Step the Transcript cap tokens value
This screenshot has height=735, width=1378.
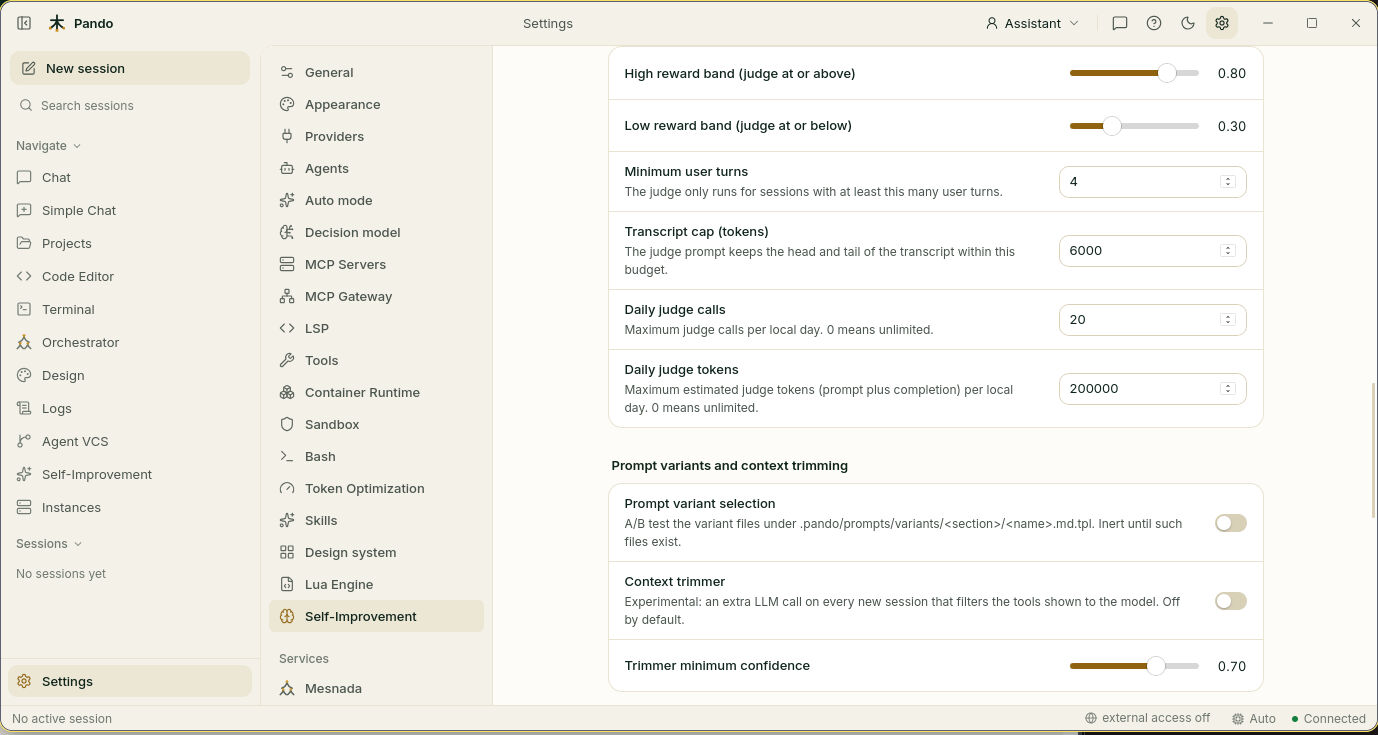point(1228,251)
